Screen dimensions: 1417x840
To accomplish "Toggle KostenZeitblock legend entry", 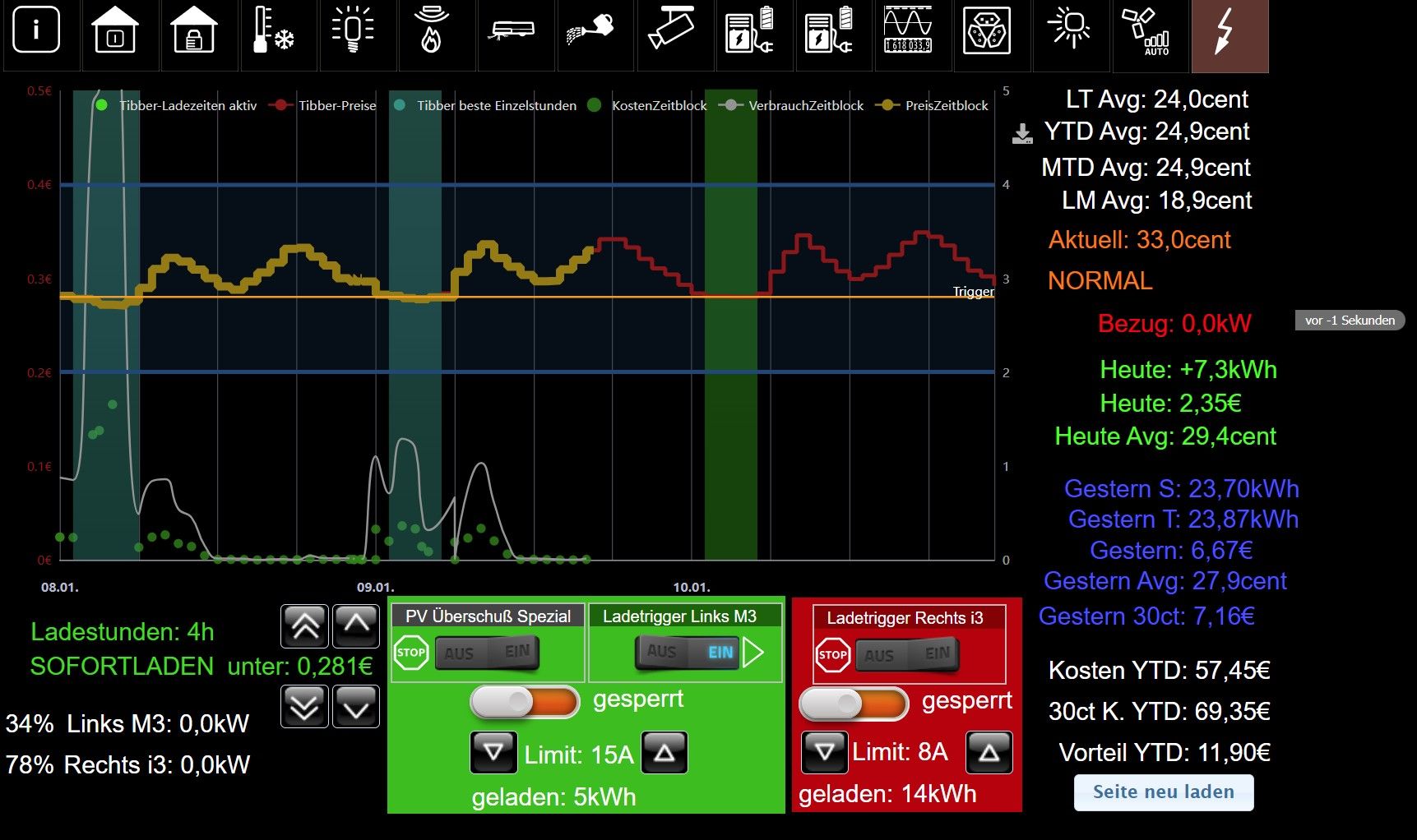I will pos(648,105).
